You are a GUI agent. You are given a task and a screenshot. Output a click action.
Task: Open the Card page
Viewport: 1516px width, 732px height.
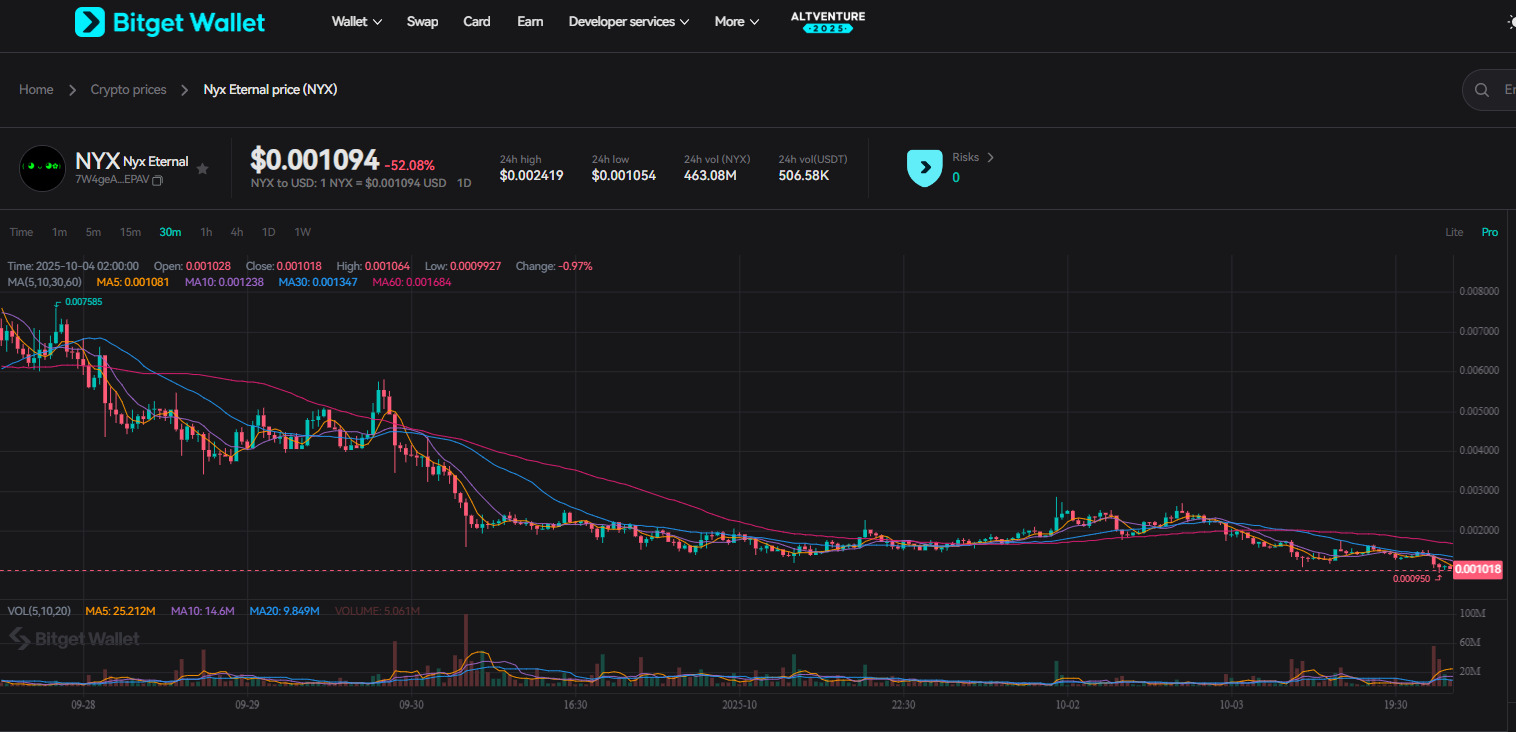click(477, 22)
